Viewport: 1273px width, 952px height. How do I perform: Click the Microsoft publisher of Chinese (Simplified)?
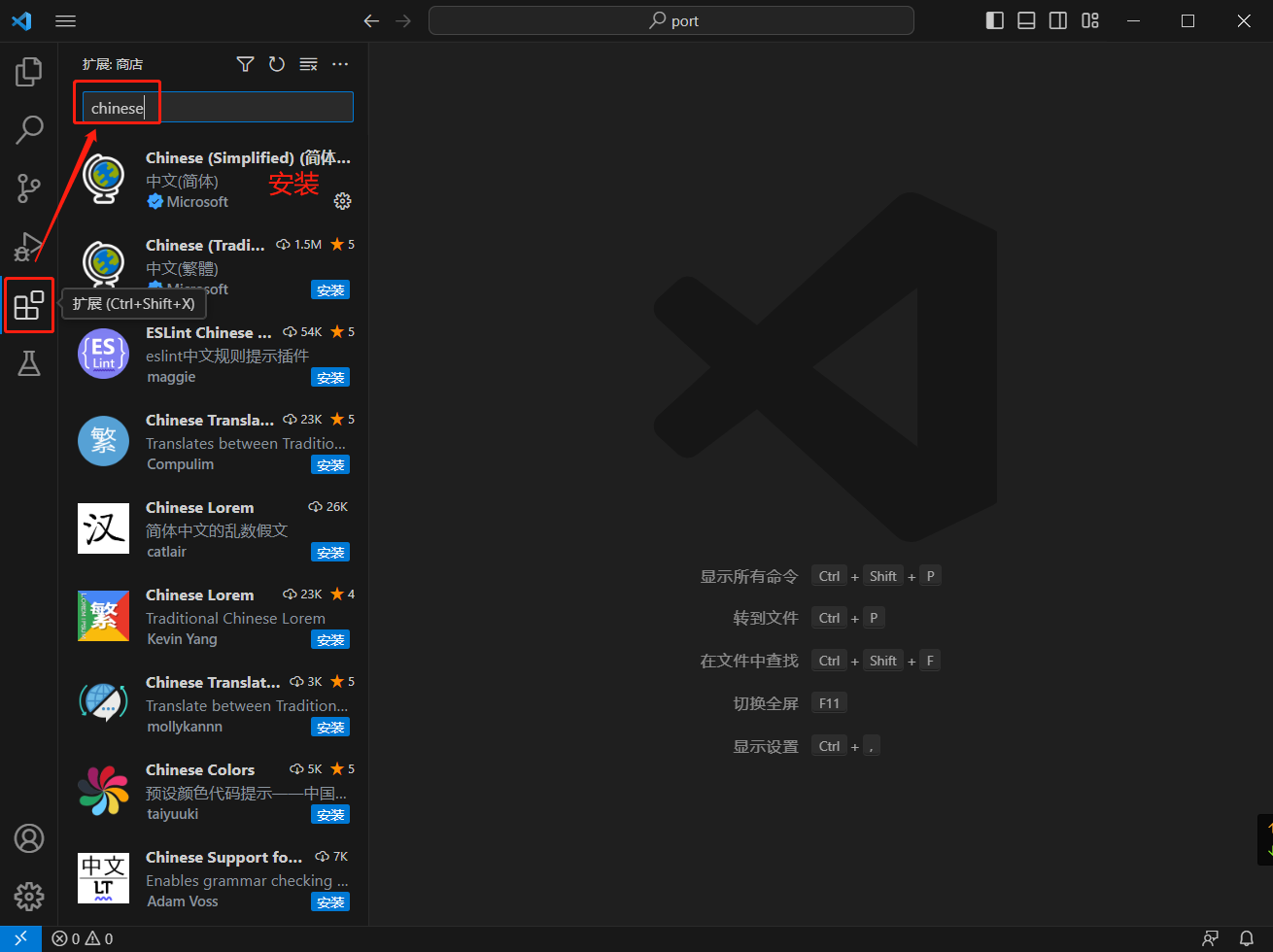[197, 202]
